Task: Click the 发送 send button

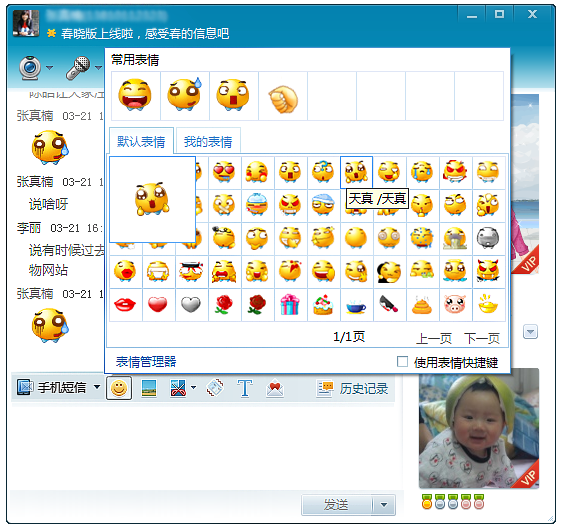Action: pos(337,505)
